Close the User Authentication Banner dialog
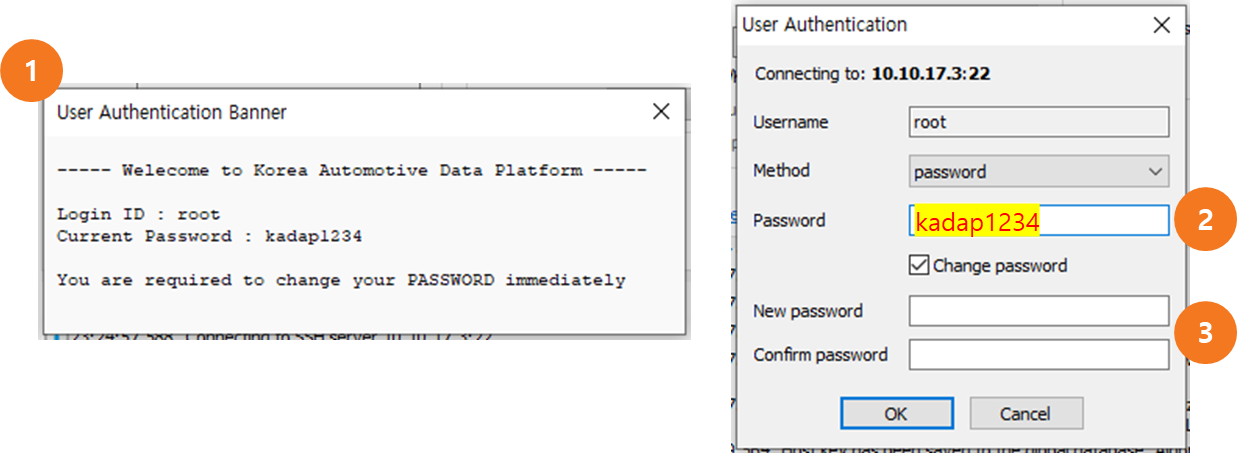This screenshot has width=1237, height=453. coord(661,112)
